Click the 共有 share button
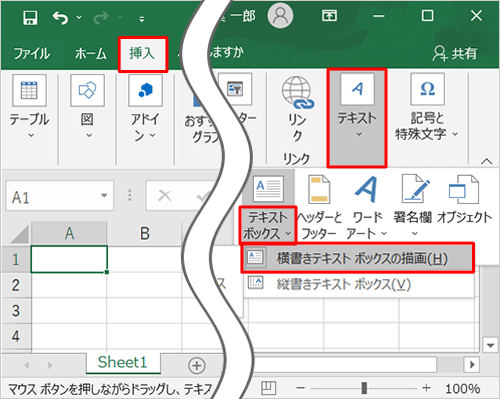 [455, 53]
